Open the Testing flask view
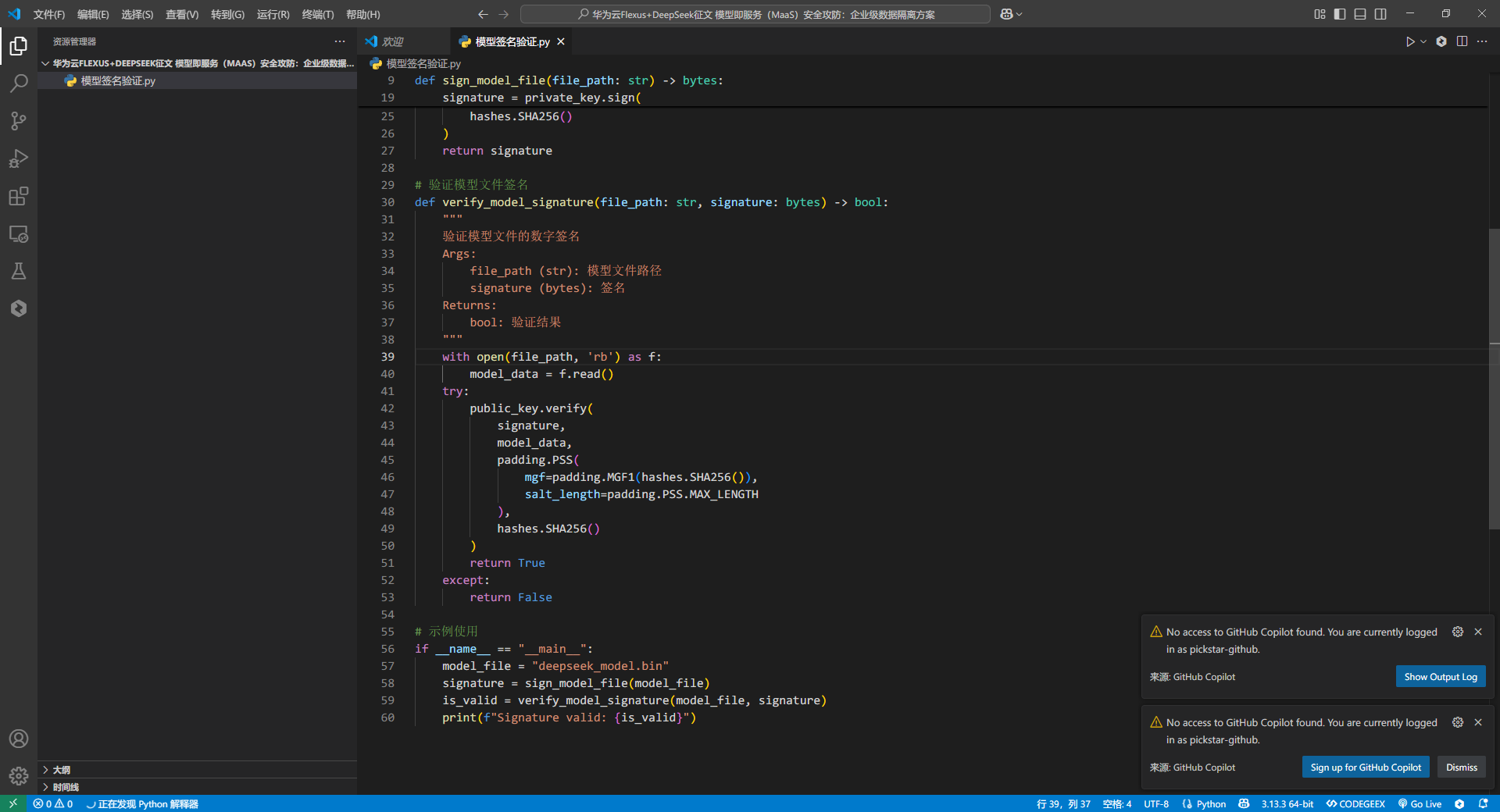Screen dimensions: 1500x812 [19, 271]
